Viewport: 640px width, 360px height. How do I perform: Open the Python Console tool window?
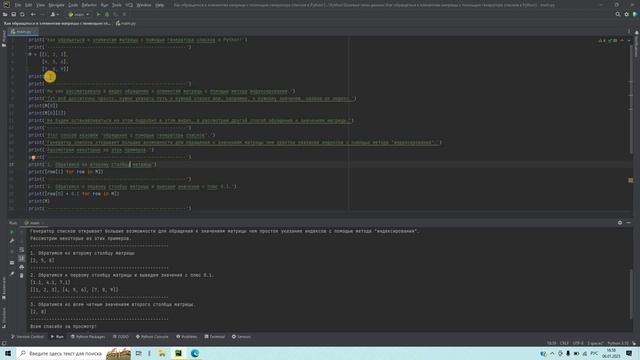tap(152, 337)
